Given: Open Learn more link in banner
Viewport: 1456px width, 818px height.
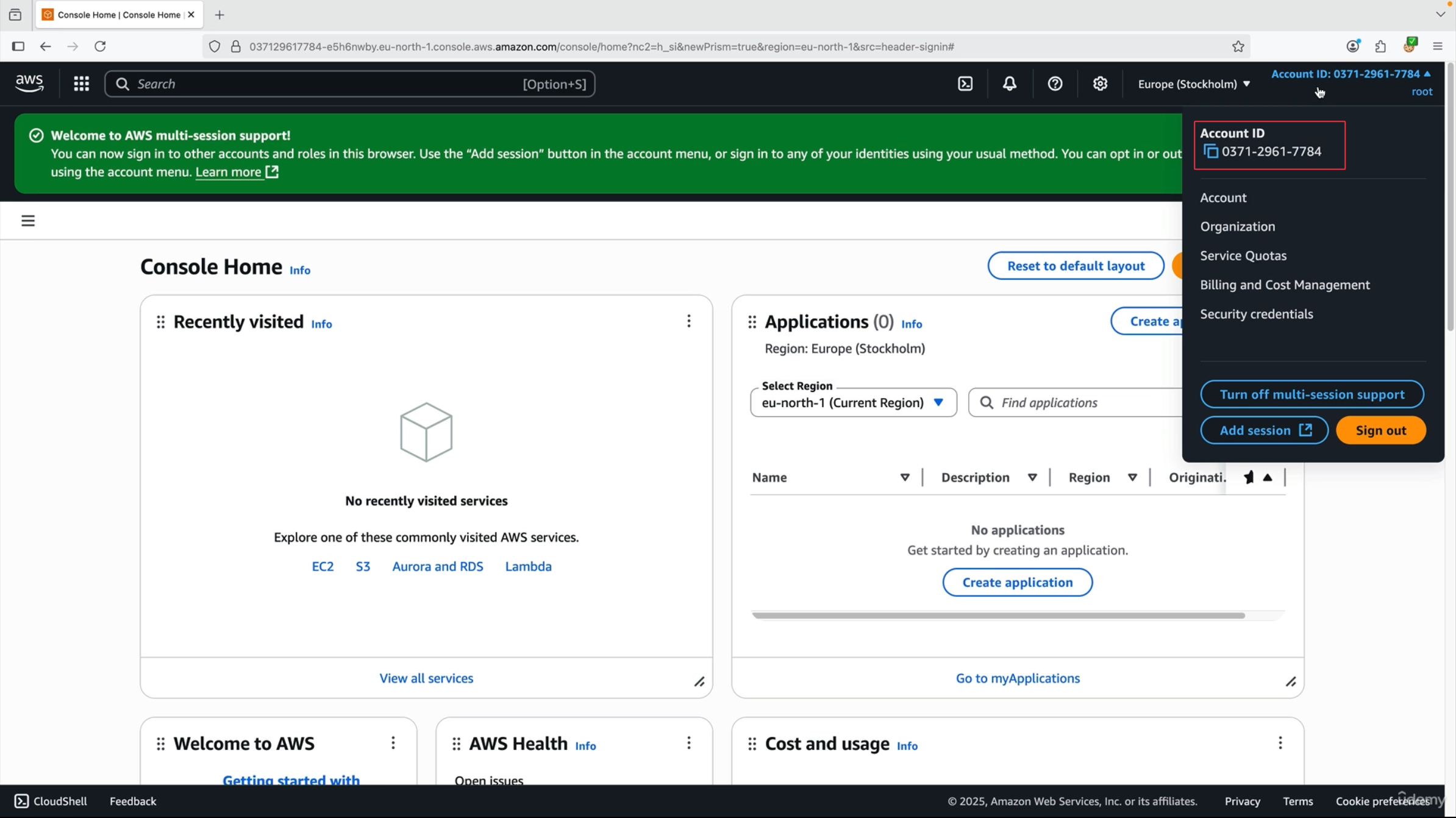Looking at the screenshot, I should (x=237, y=172).
